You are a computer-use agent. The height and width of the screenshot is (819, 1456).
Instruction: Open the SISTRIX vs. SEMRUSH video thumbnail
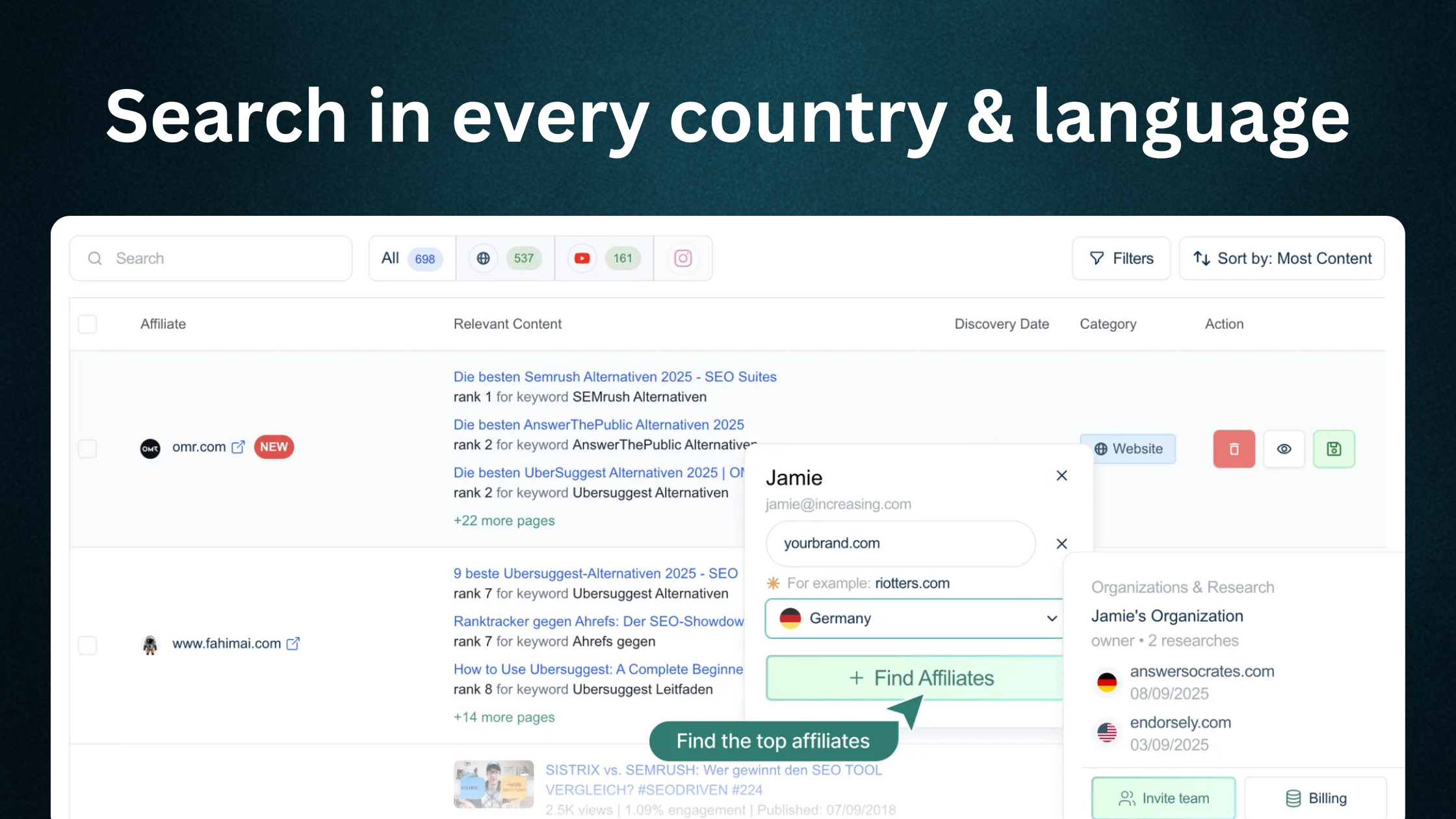(x=494, y=785)
